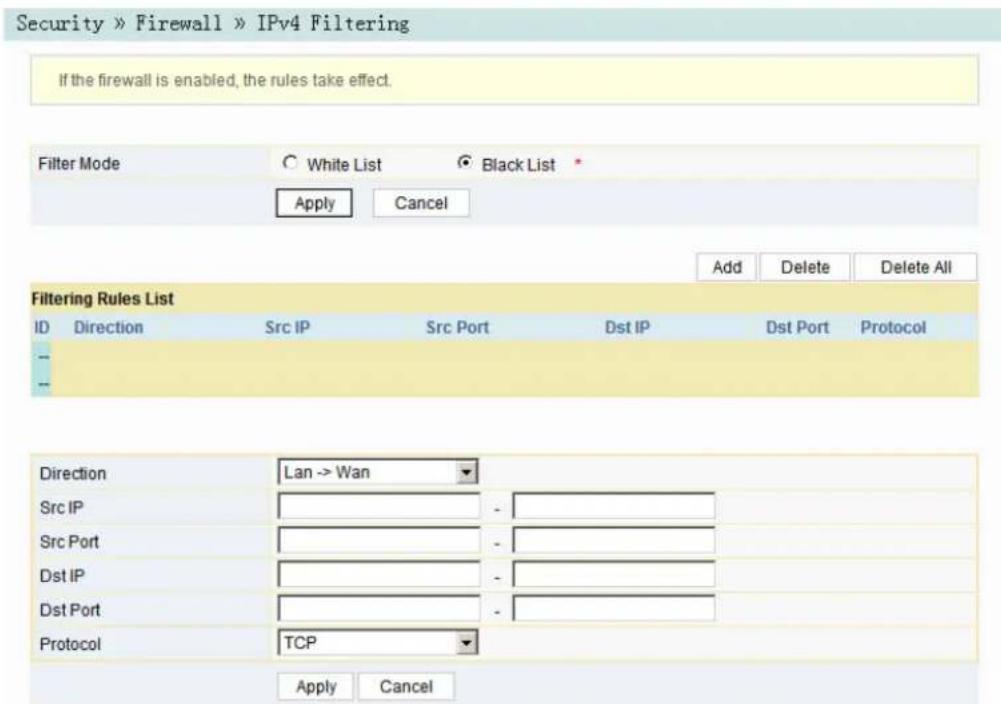The height and width of the screenshot is (704, 1001).
Task: Click the Src Port column header
Action: point(457,327)
